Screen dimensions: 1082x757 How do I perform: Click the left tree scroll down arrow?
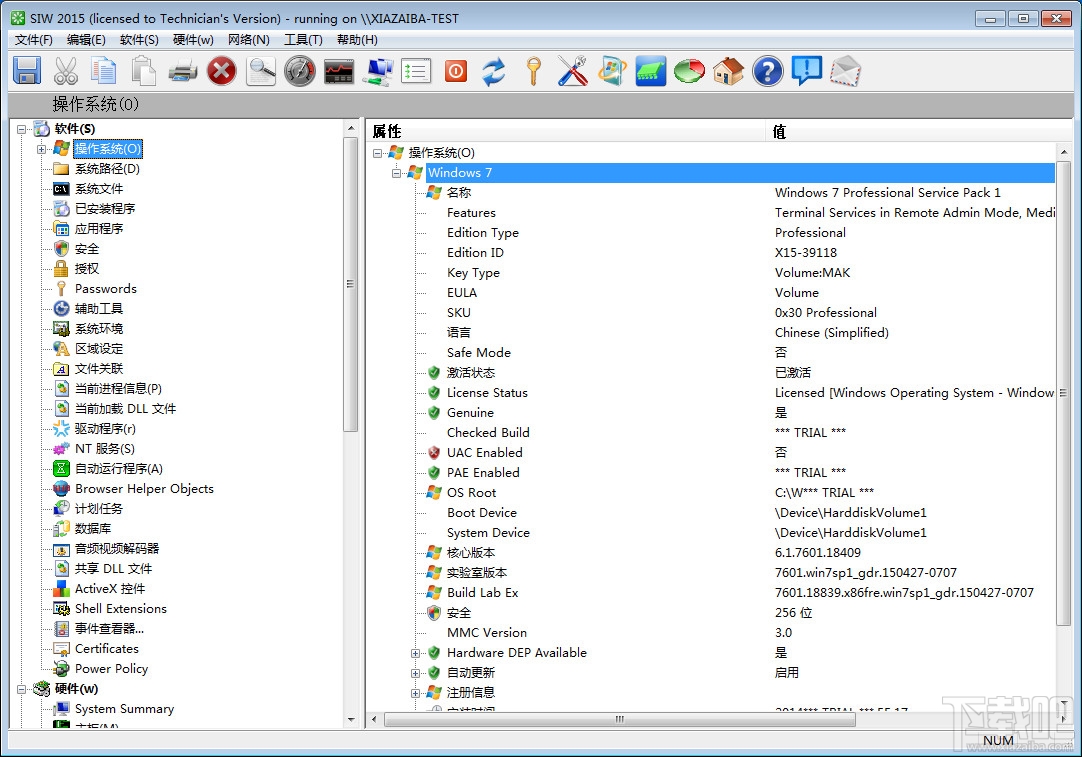tap(351, 720)
